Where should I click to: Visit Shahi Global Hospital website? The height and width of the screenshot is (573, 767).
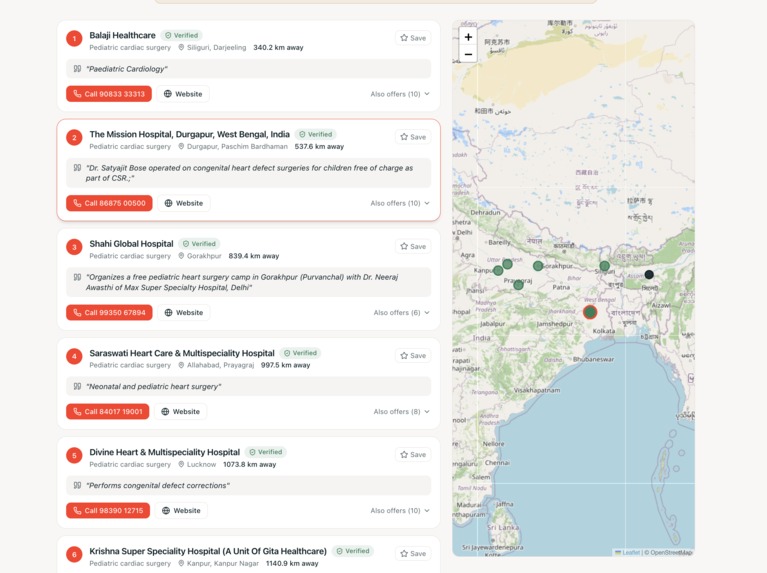[184, 313]
